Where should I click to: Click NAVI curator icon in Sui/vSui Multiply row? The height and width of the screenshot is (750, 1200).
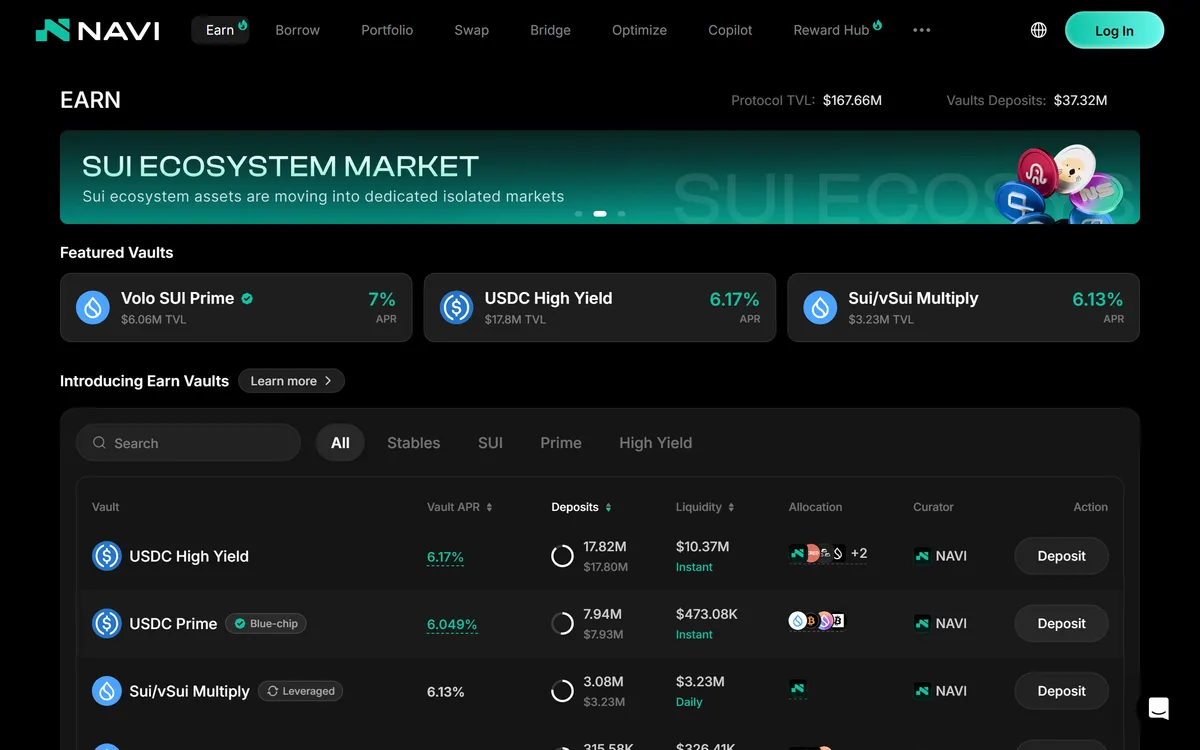click(922, 691)
